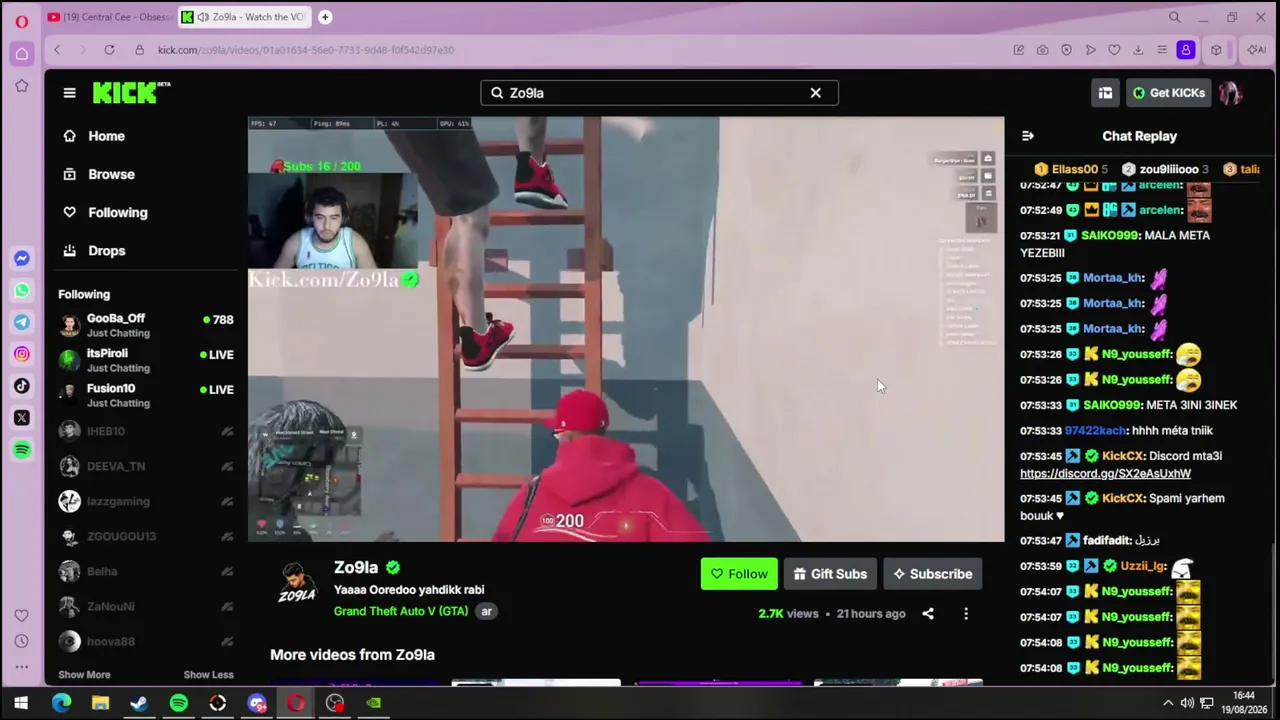This screenshot has height=720, width=1280.
Task: Launch Steam from the taskbar
Action: tap(139, 703)
